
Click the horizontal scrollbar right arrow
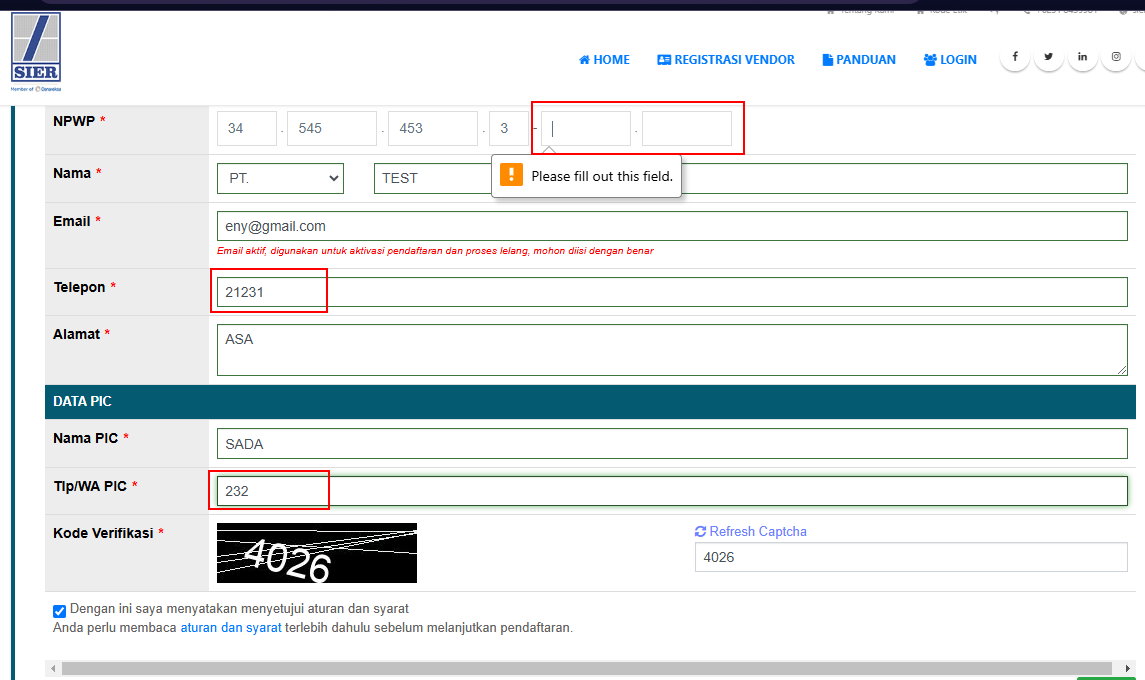[x=1127, y=668]
